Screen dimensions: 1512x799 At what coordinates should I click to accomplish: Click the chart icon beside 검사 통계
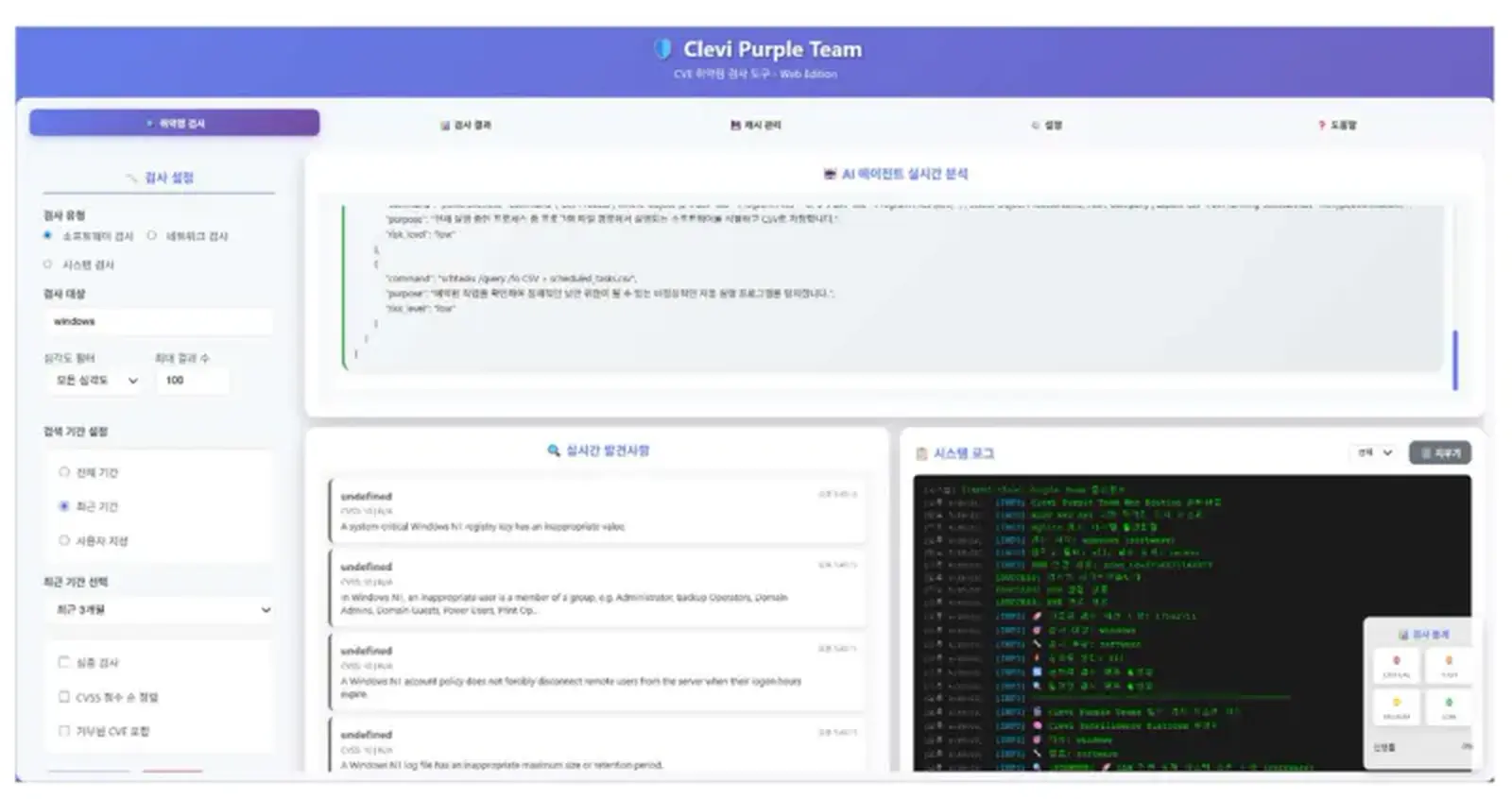click(1403, 635)
